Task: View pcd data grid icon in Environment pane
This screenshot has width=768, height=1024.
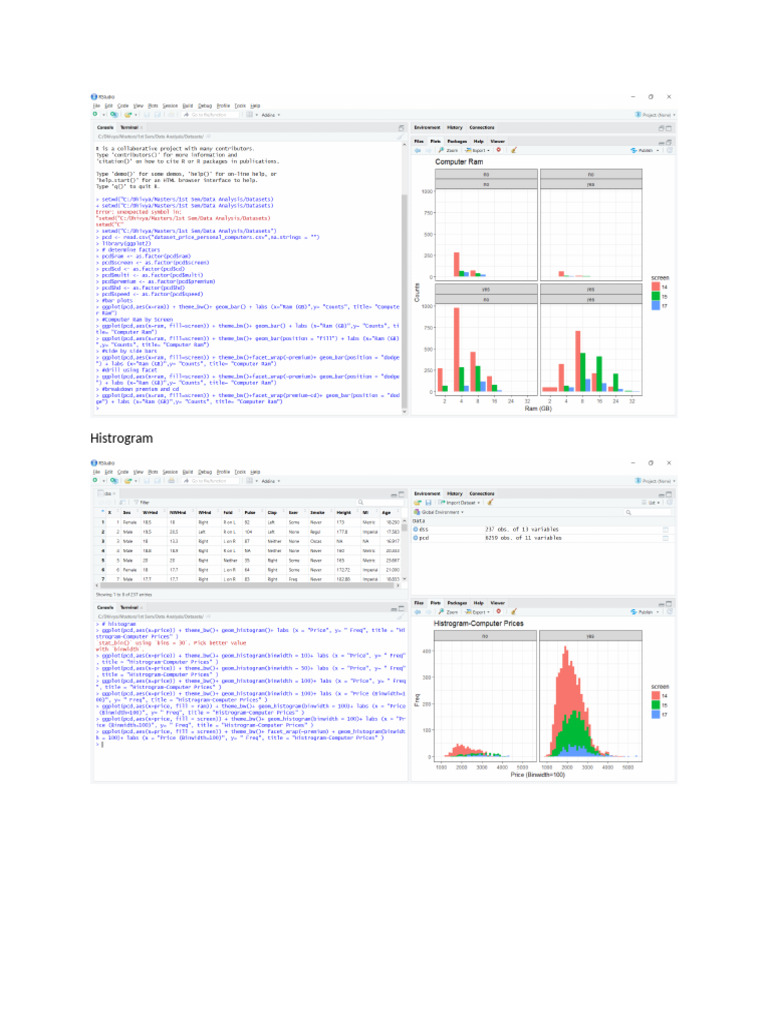Action: (666, 538)
